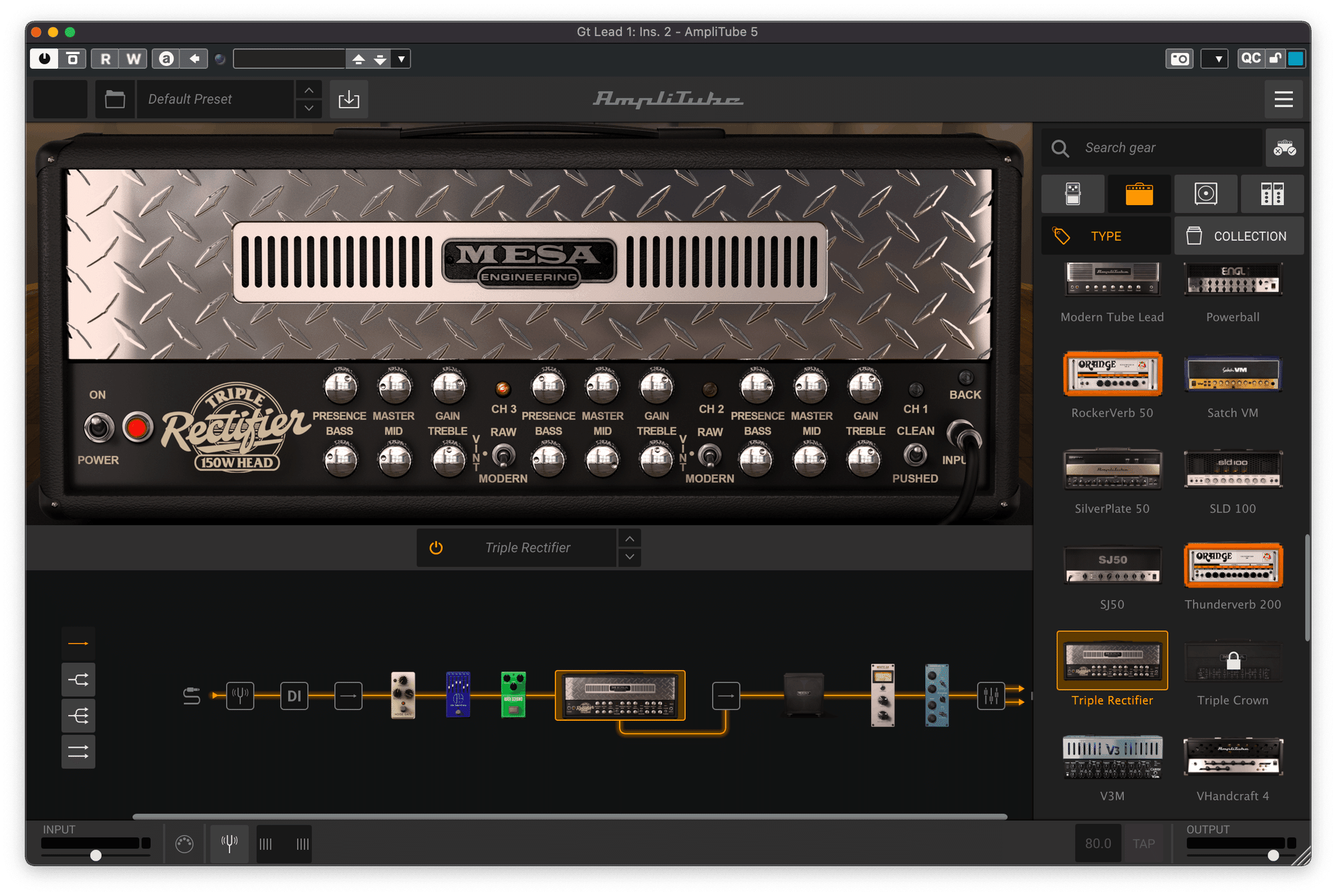
Task: Save the preset with download icon
Action: pyautogui.click(x=348, y=100)
